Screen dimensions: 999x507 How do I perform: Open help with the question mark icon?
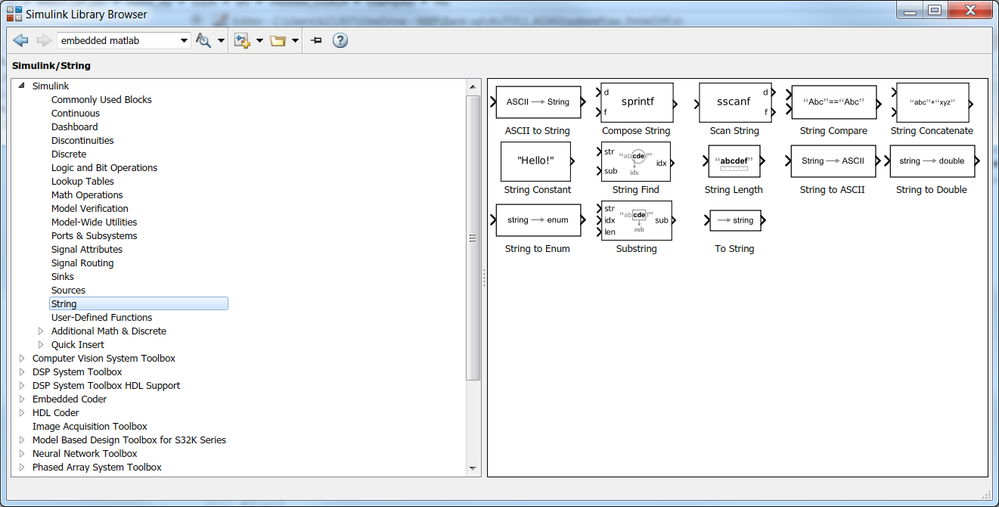(x=340, y=41)
